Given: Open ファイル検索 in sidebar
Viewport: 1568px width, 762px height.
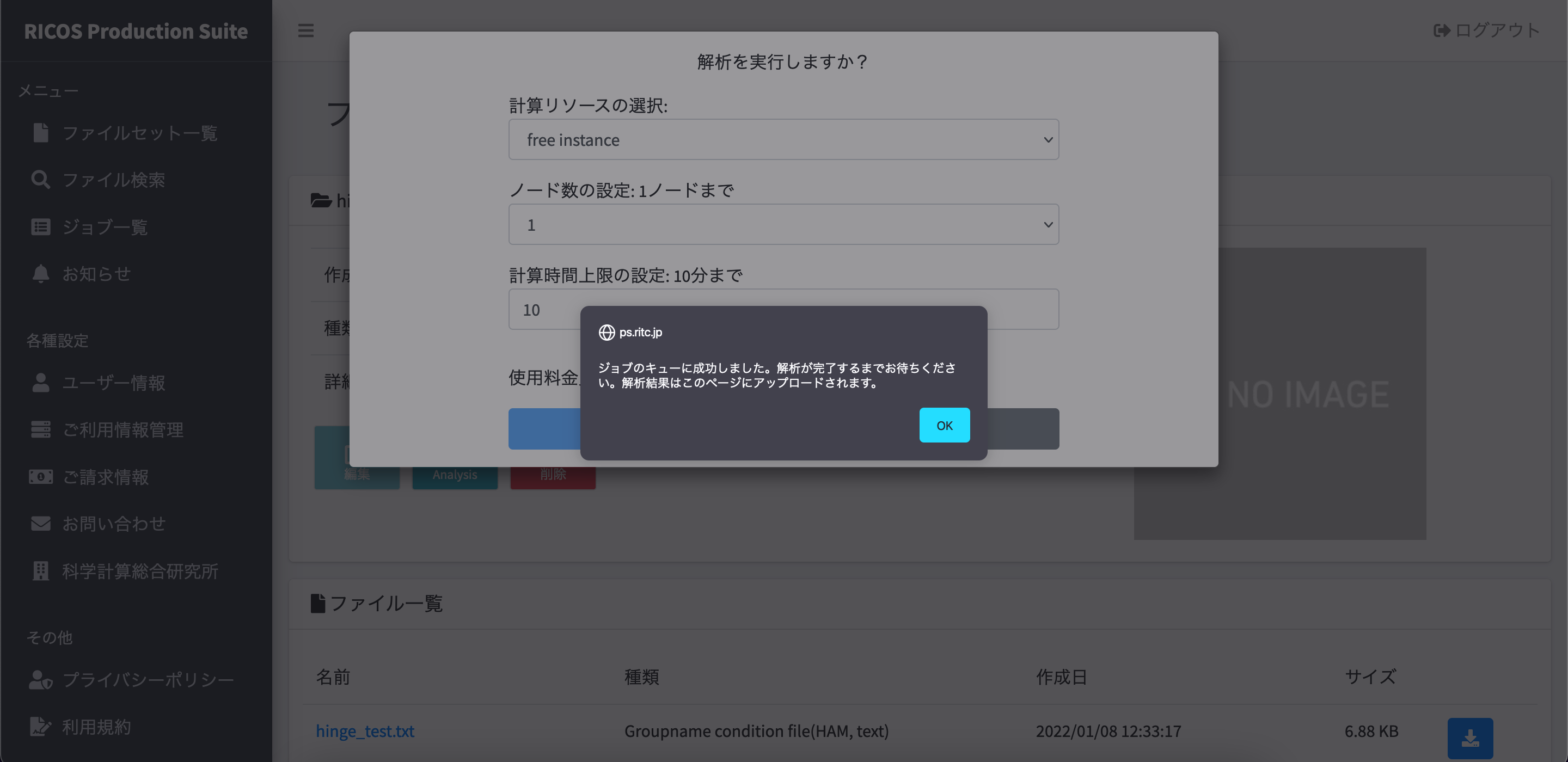Looking at the screenshot, I should [x=113, y=180].
